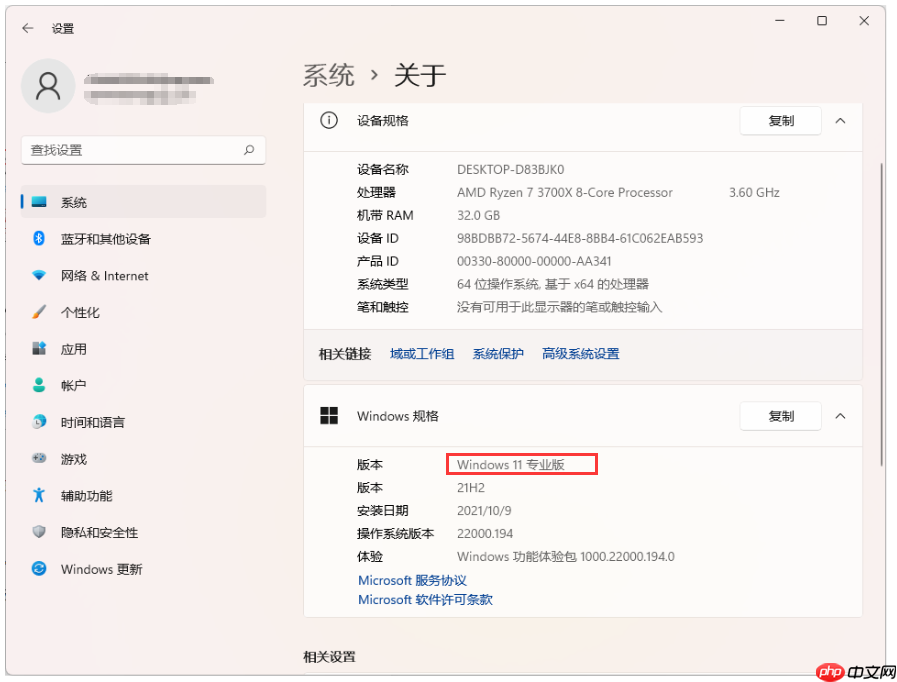Image resolution: width=897 pixels, height=682 pixels.
Task: Open Microsoft 服务协议
Action: (x=413, y=580)
